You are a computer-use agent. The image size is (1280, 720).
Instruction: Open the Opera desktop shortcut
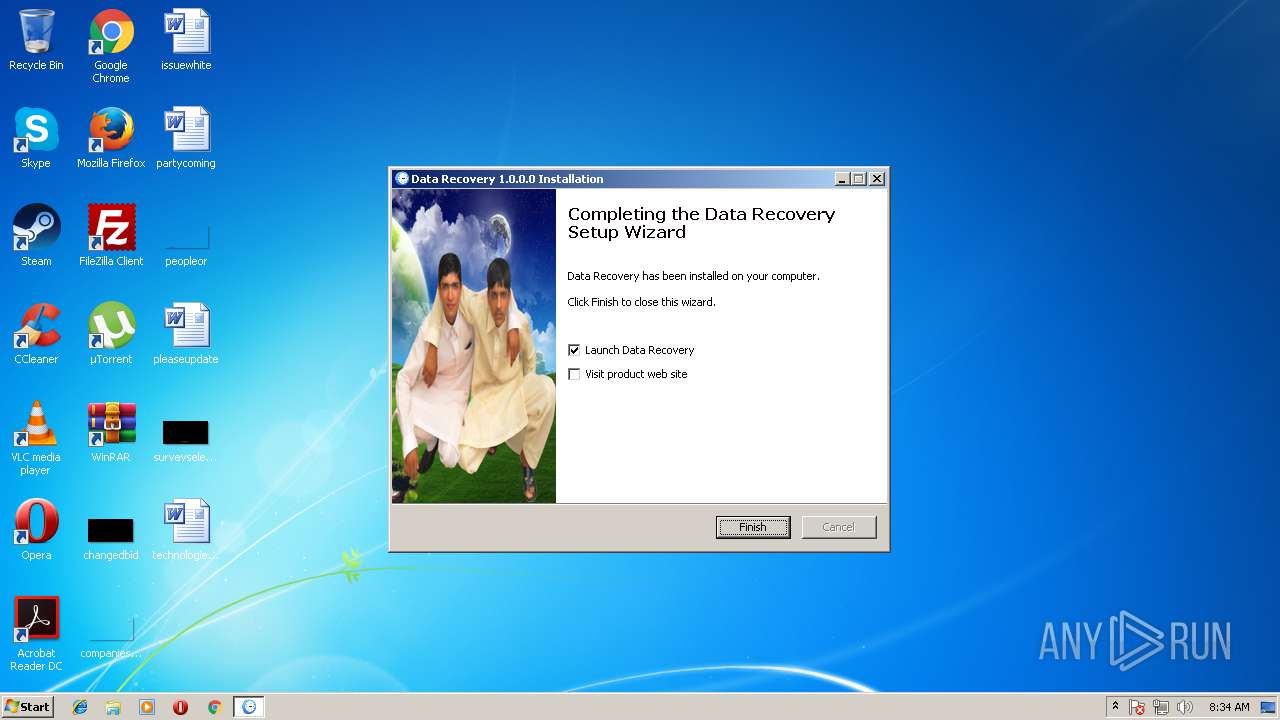tap(36, 530)
